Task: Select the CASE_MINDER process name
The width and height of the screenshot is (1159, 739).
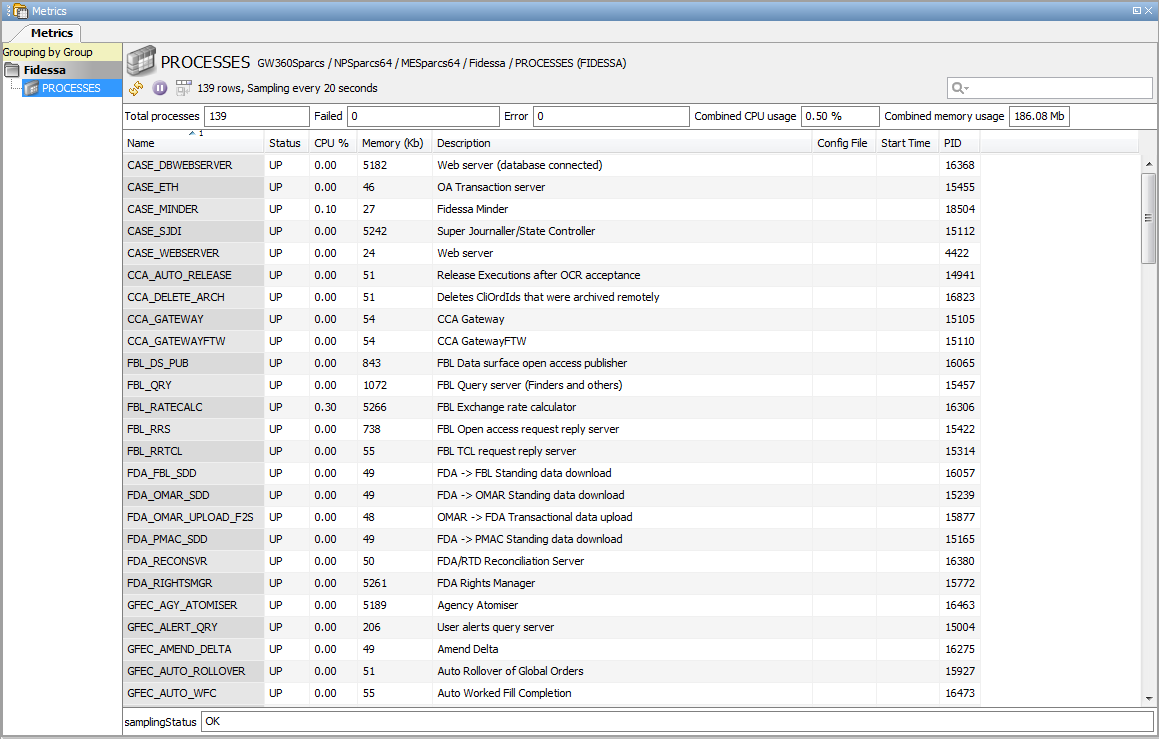Action: (163, 209)
